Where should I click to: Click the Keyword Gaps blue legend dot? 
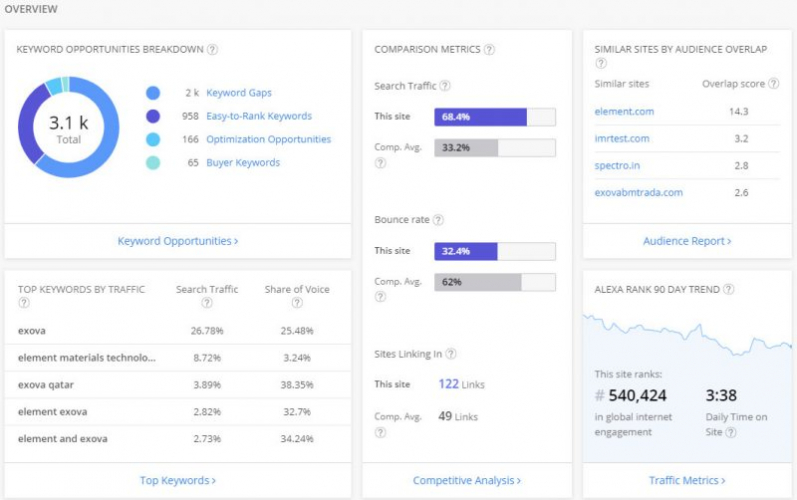[153, 93]
